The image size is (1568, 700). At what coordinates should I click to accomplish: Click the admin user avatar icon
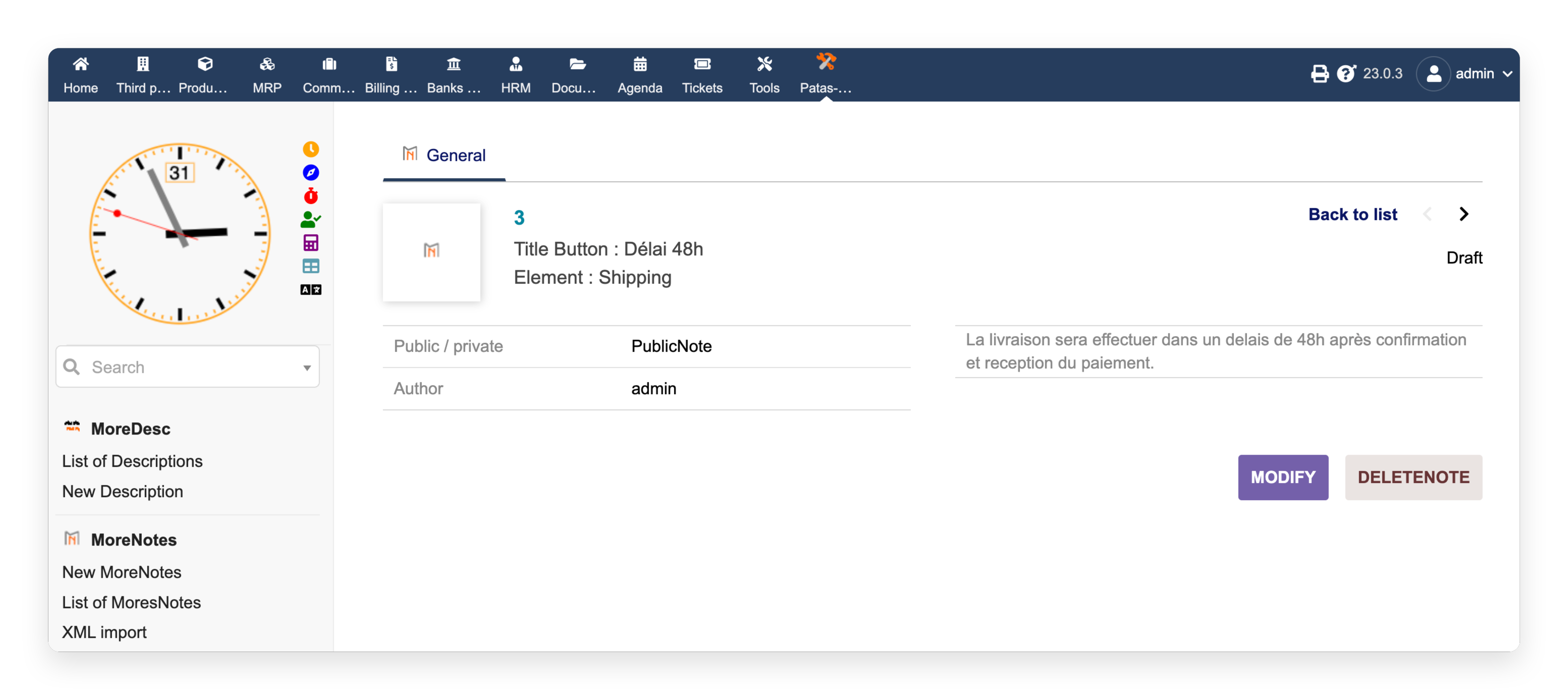1433,74
